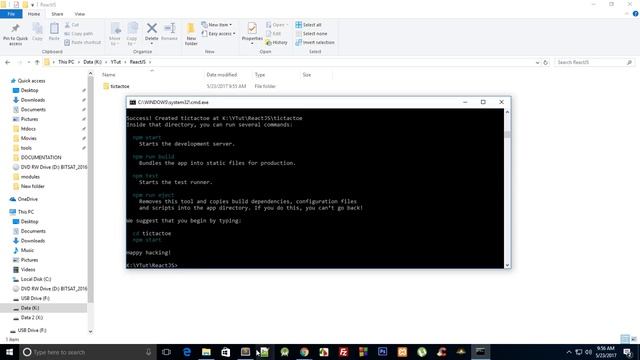The height and width of the screenshot is (360, 640).
Task: Click the Back navigation arrow
Action: (8, 62)
